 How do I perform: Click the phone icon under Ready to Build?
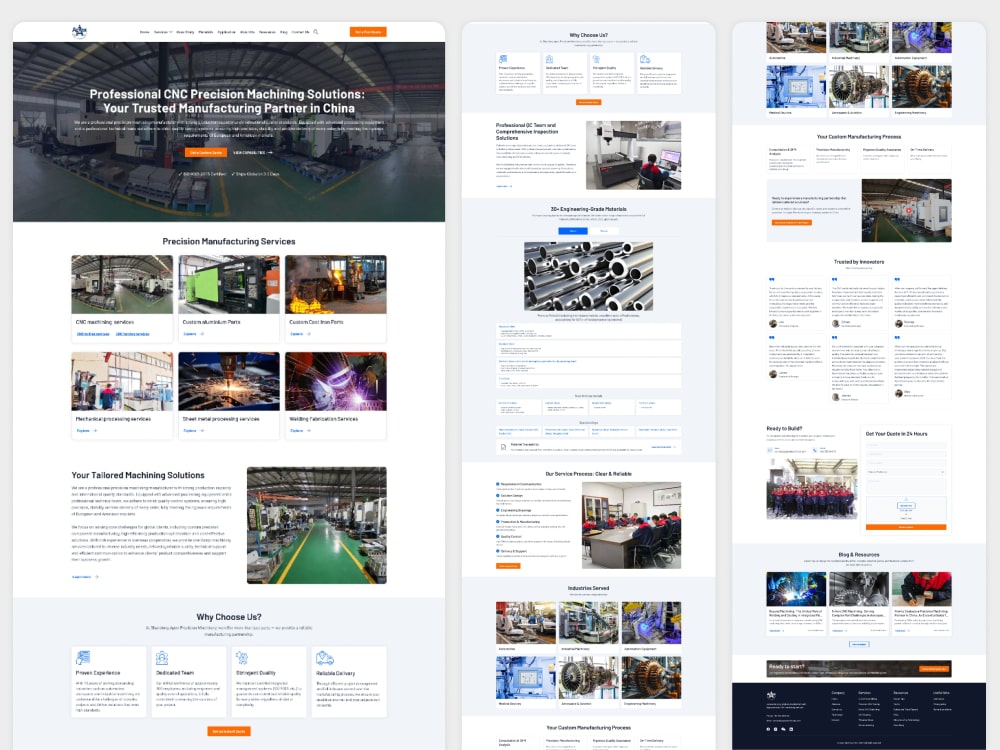click(814, 450)
